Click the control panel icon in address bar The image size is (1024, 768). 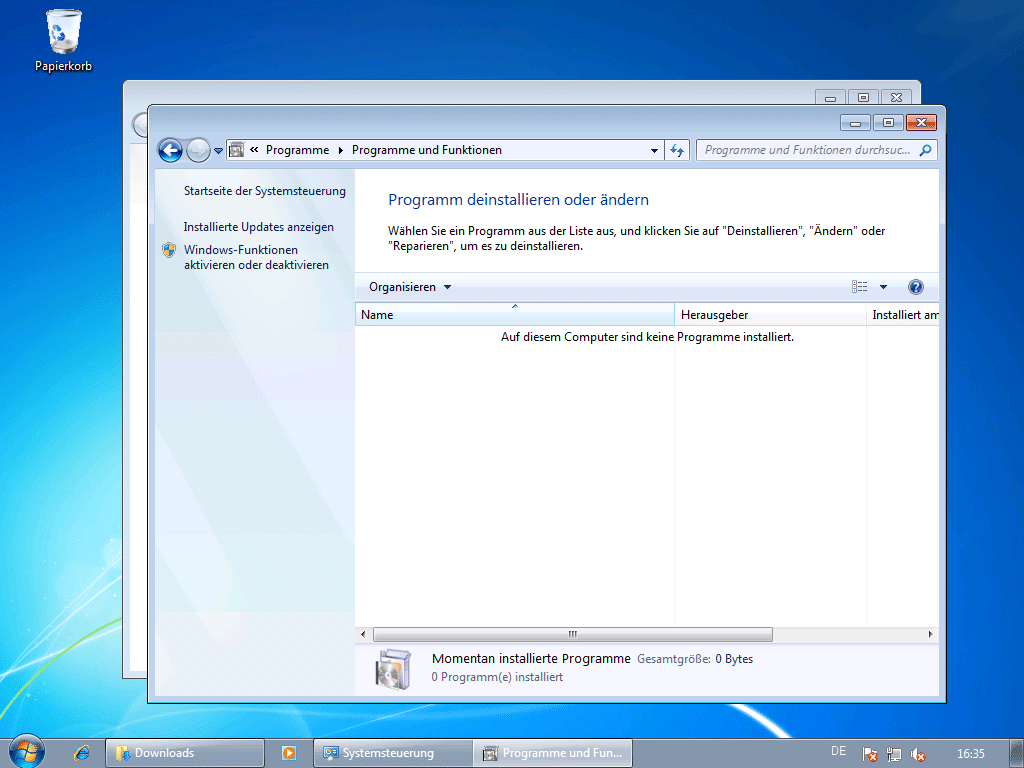[236, 150]
